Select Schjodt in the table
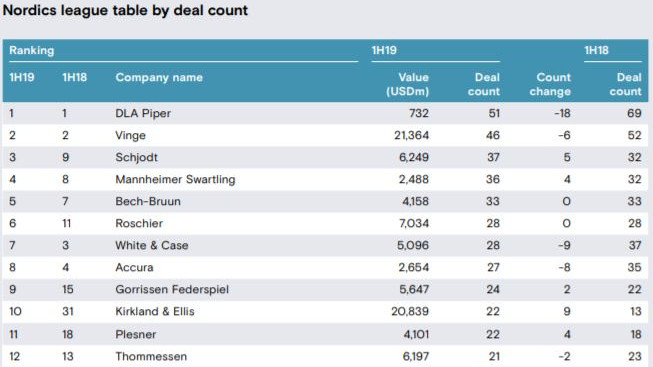This screenshot has height=367, width=653. pos(137,157)
